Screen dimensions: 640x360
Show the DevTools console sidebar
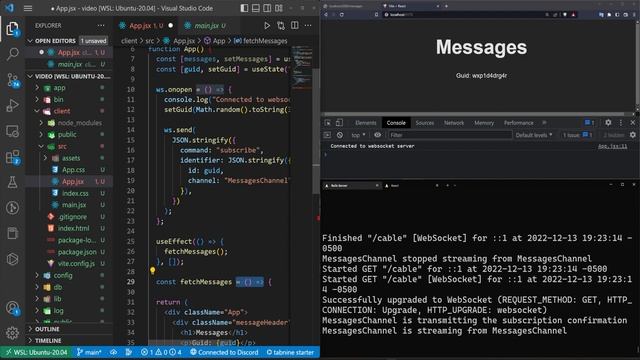click(327, 135)
